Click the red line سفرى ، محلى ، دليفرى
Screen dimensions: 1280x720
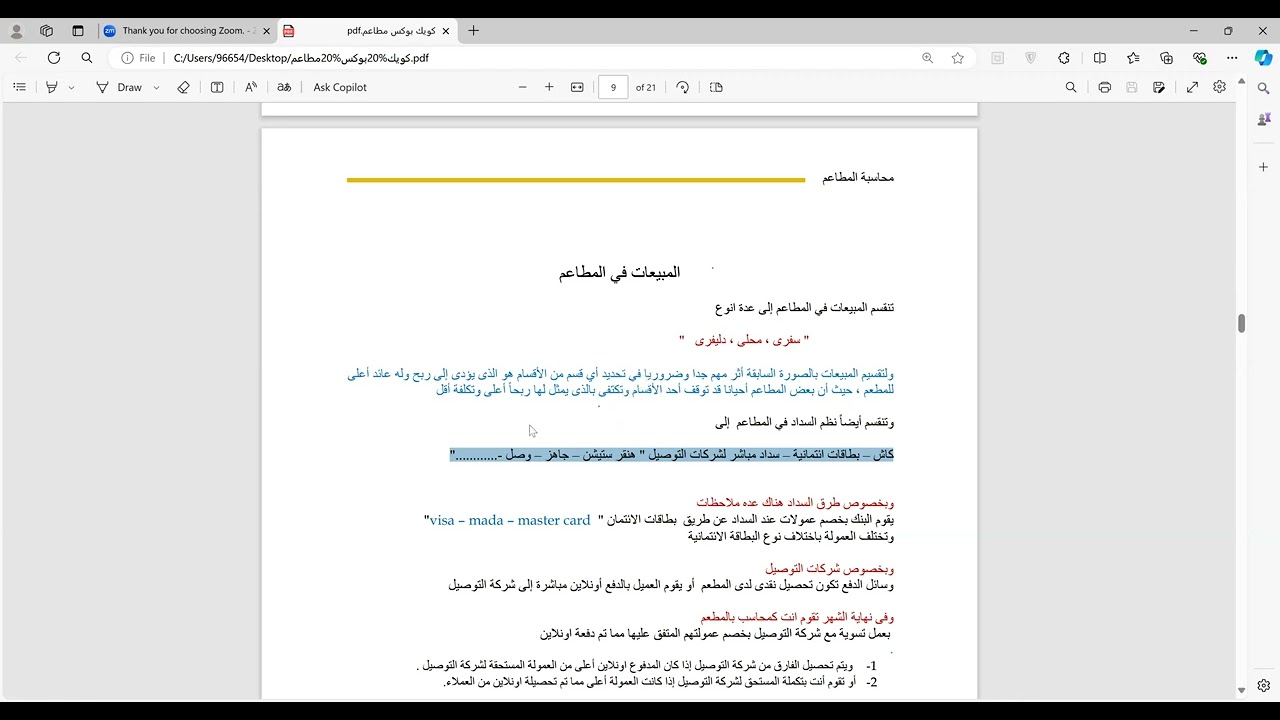point(744,340)
